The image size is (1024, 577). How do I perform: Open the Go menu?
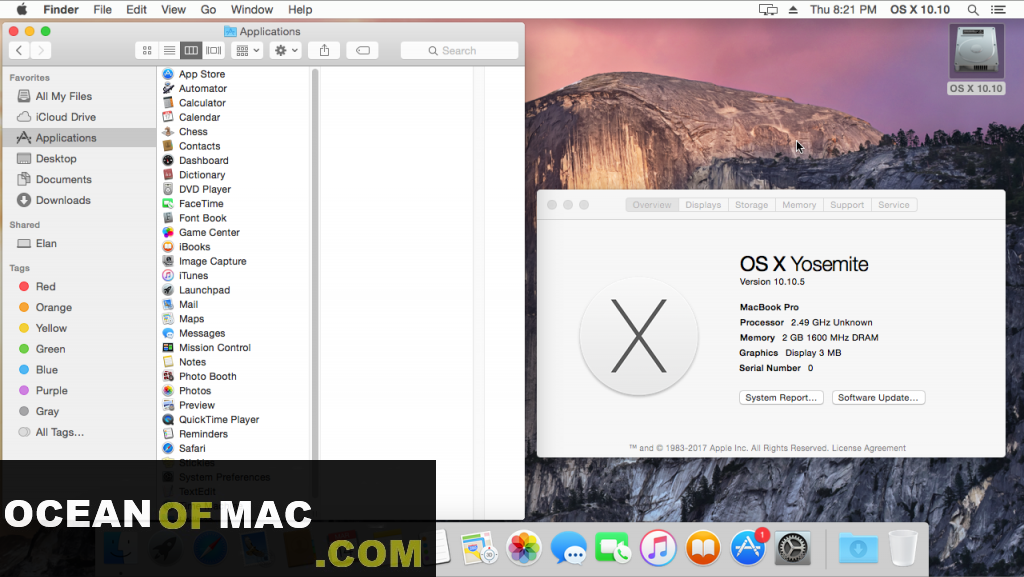click(208, 9)
